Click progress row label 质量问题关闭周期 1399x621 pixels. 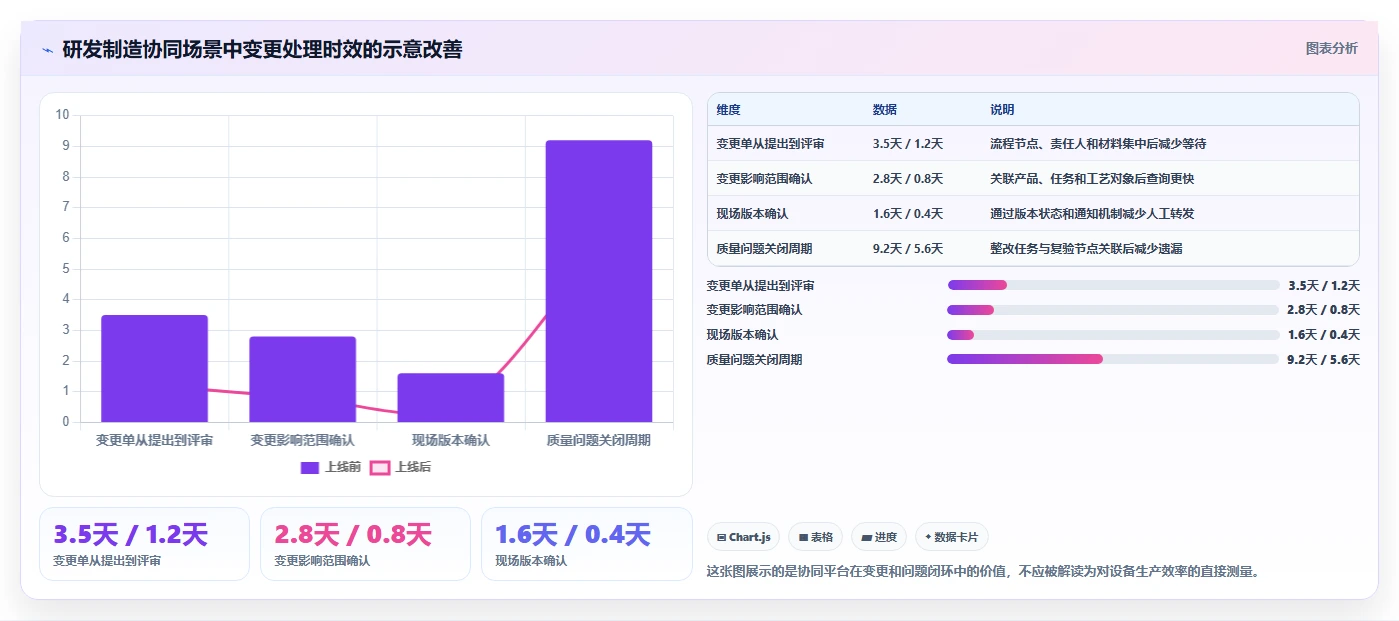point(754,360)
